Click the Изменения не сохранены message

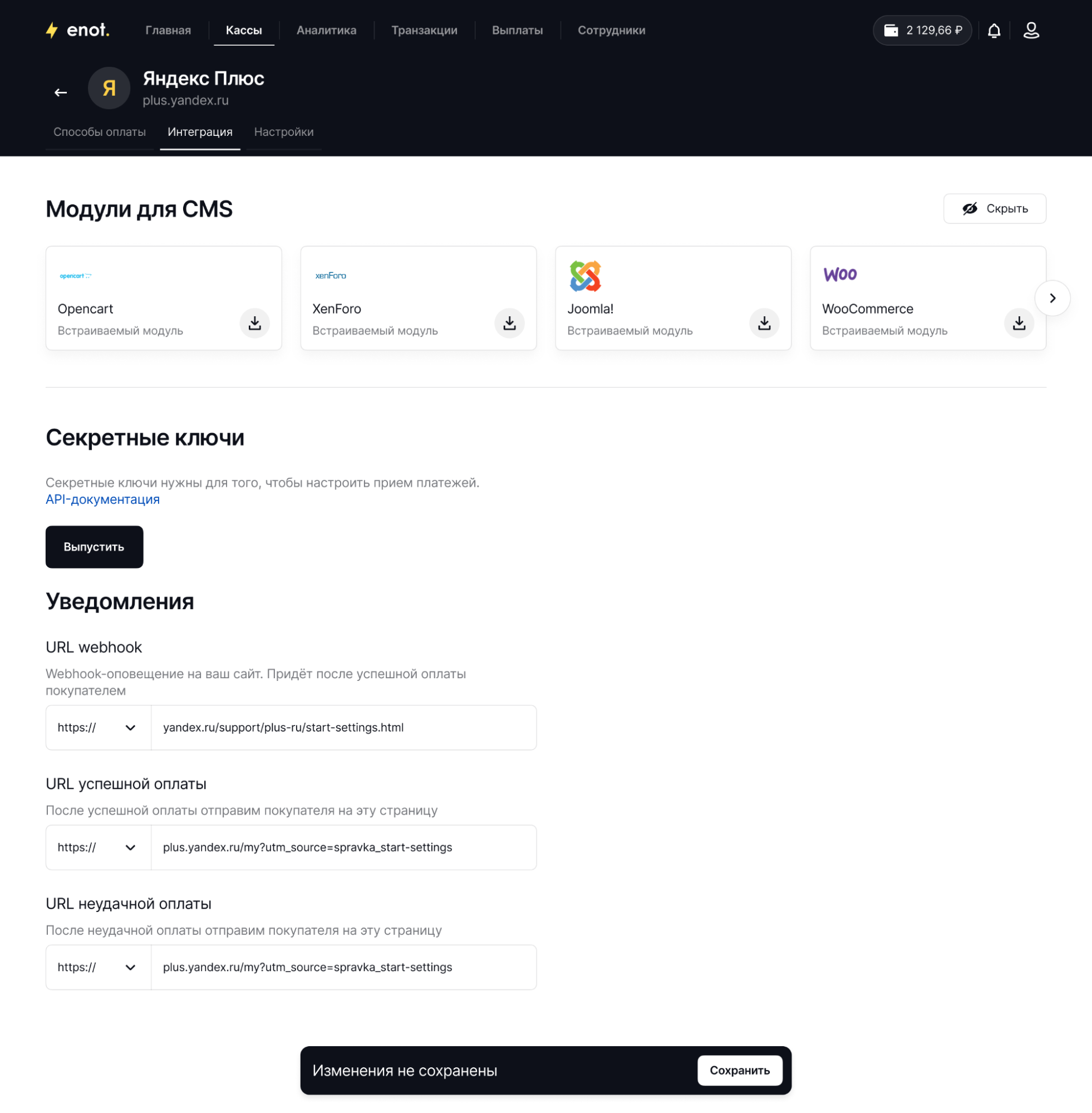tap(405, 1071)
